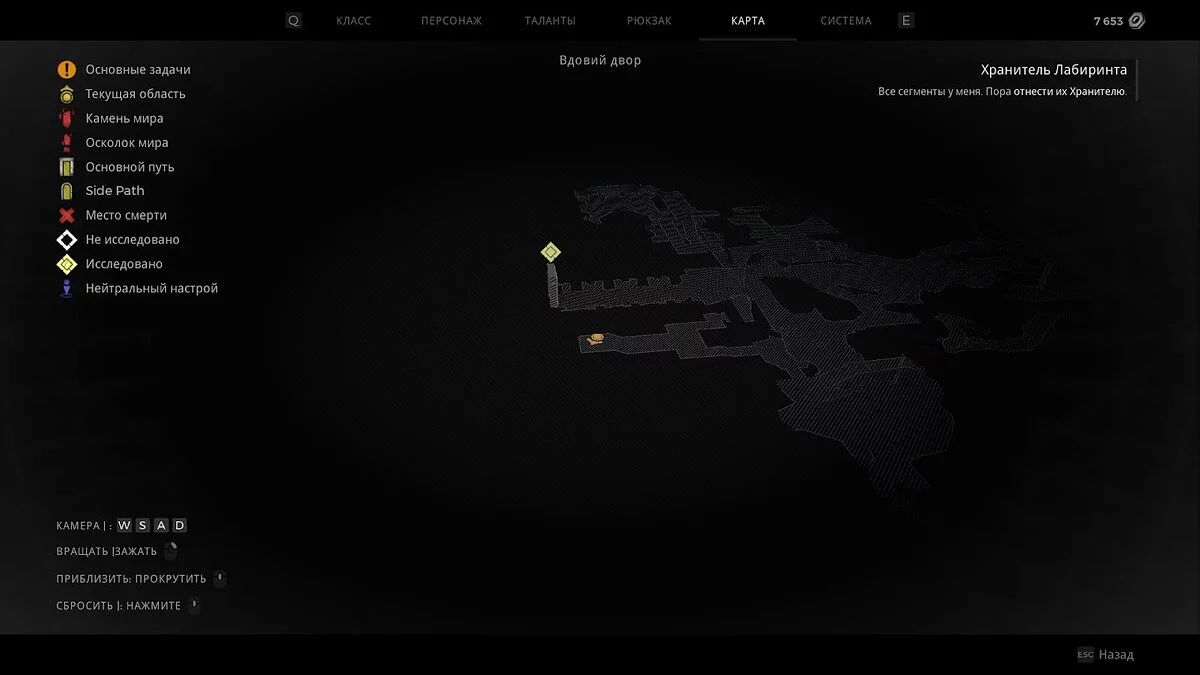
Task: Click the scrap currency icon
Action: (x=1137, y=21)
